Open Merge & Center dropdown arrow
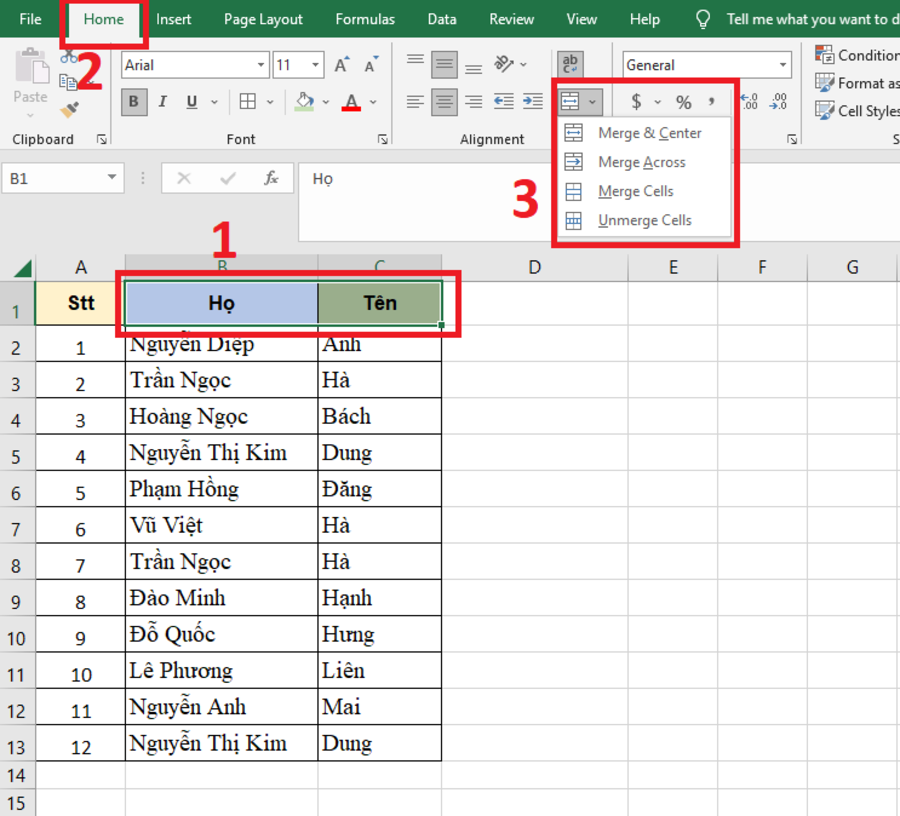The width and height of the screenshot is (900, 816). pos(592,102)
